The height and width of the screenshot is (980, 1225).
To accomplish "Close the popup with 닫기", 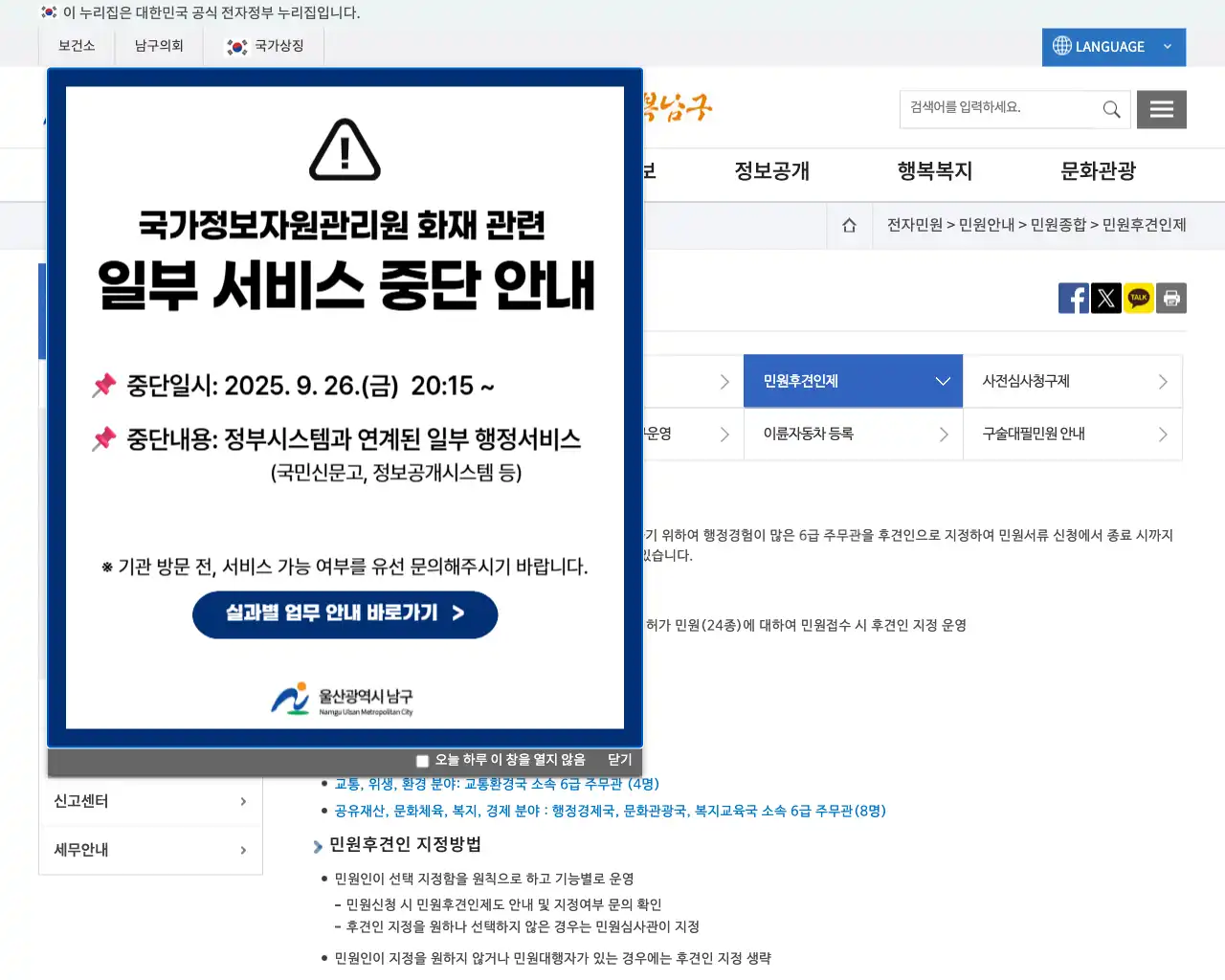I will (620, 760).
